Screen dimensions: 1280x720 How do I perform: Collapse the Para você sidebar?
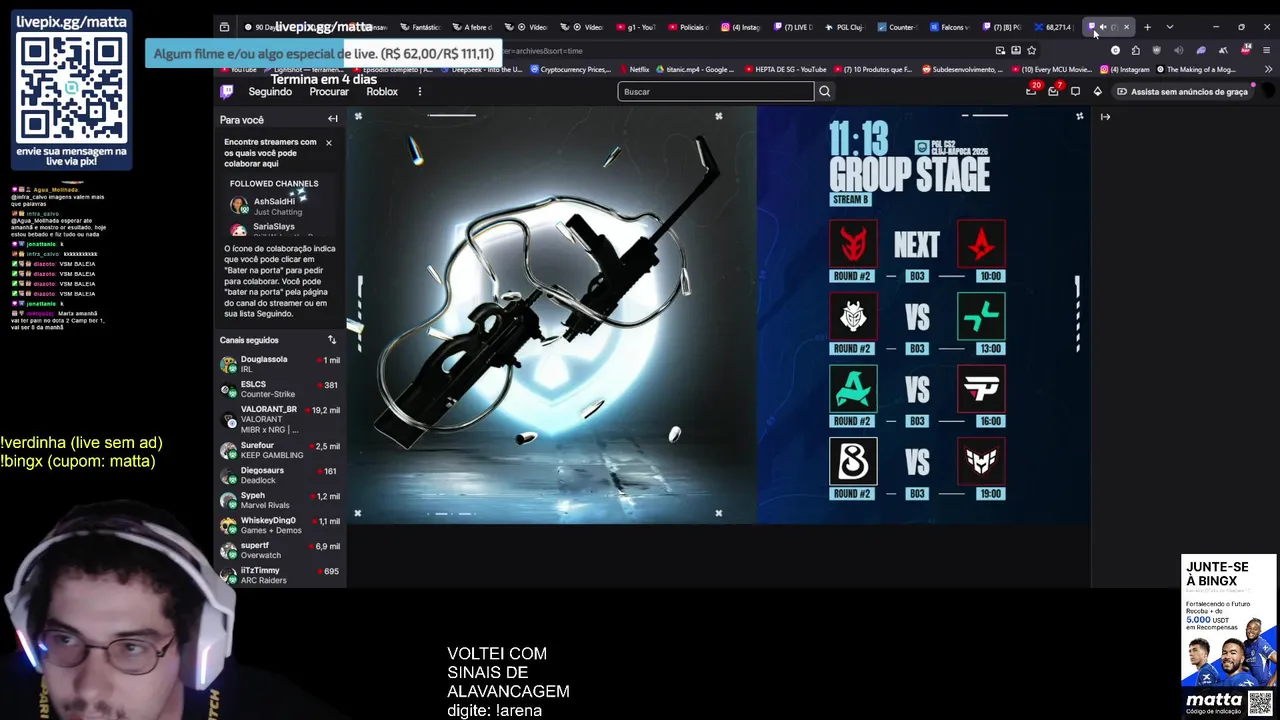point(333,119)
